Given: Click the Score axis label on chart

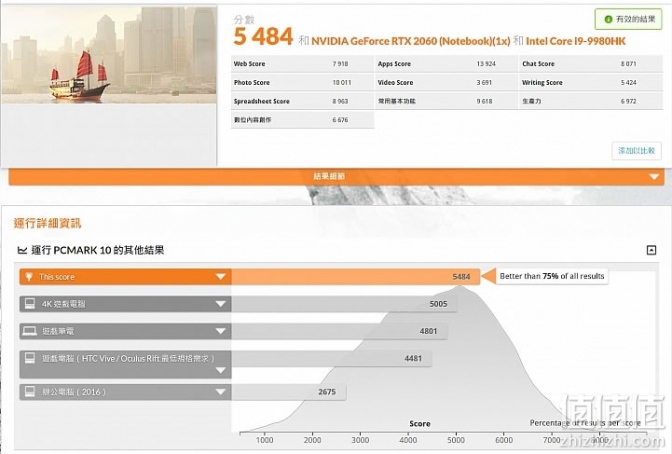Looking at the screenshot, I should tap(420, 424).
